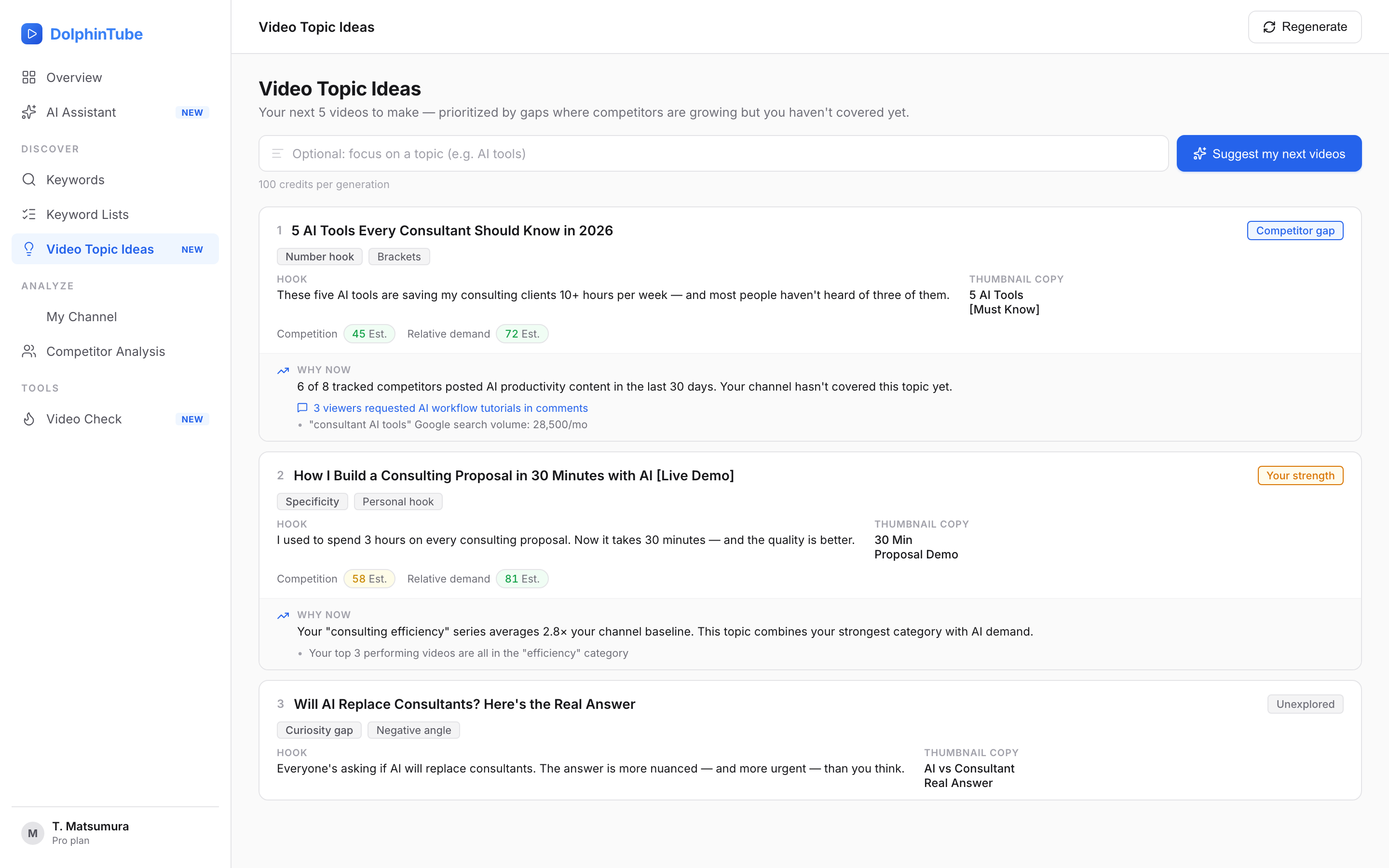Click the Curiosity gap tag
The height and width of the screenshot is (868, 1389).
(319, 730)
